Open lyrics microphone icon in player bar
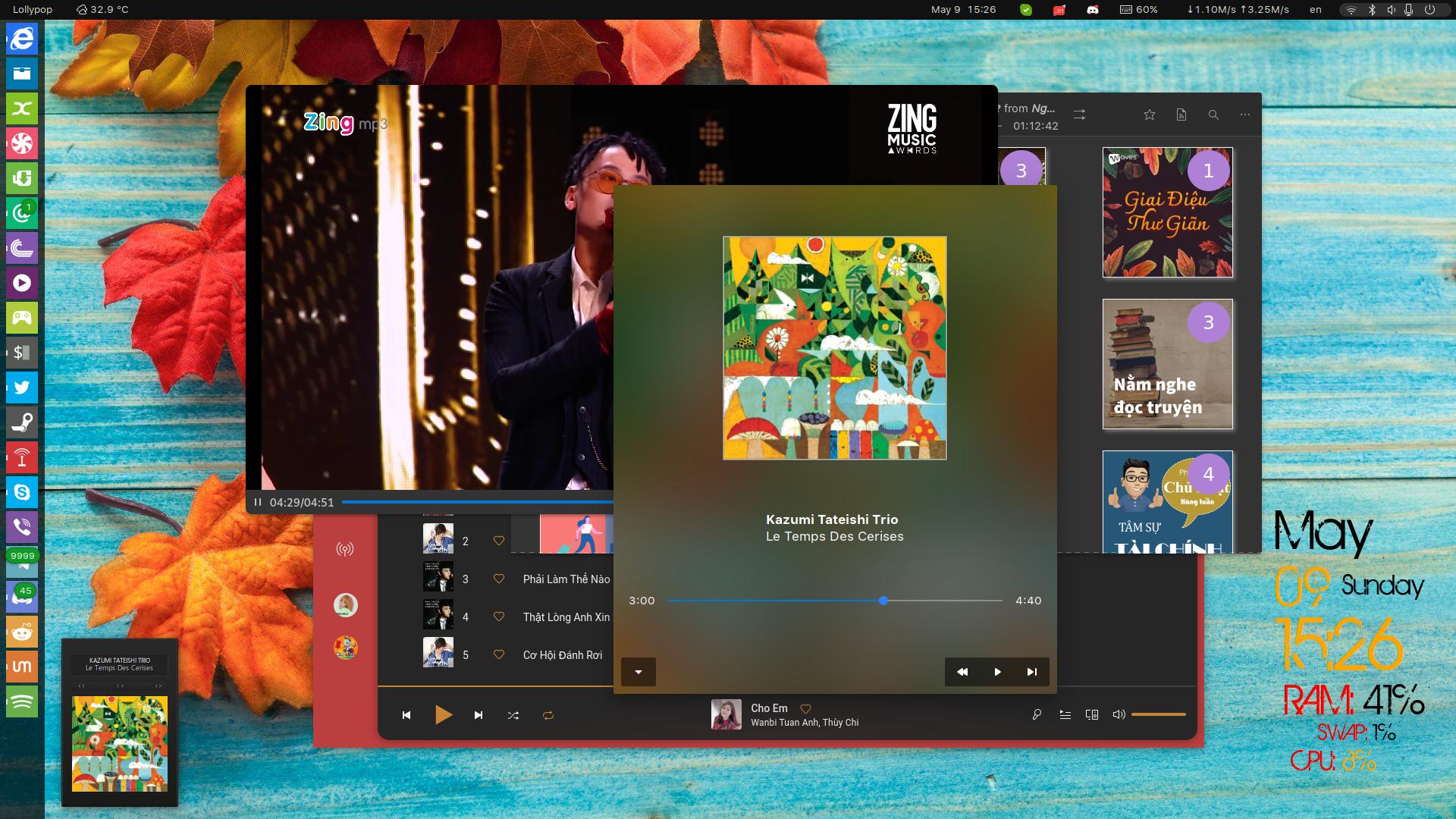The height and width of the screenshot is (819, 1456). click(x=1037, y=714)
